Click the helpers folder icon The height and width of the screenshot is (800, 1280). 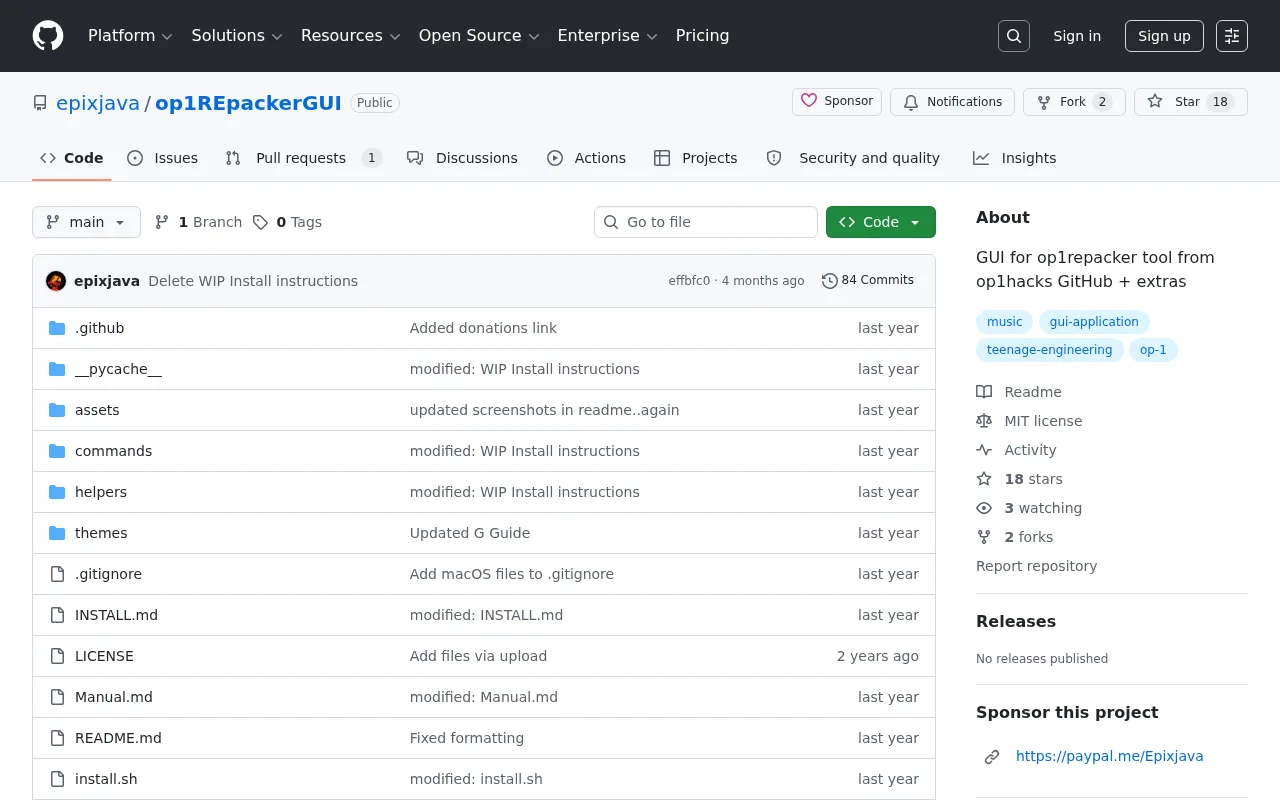coord(57,492)
